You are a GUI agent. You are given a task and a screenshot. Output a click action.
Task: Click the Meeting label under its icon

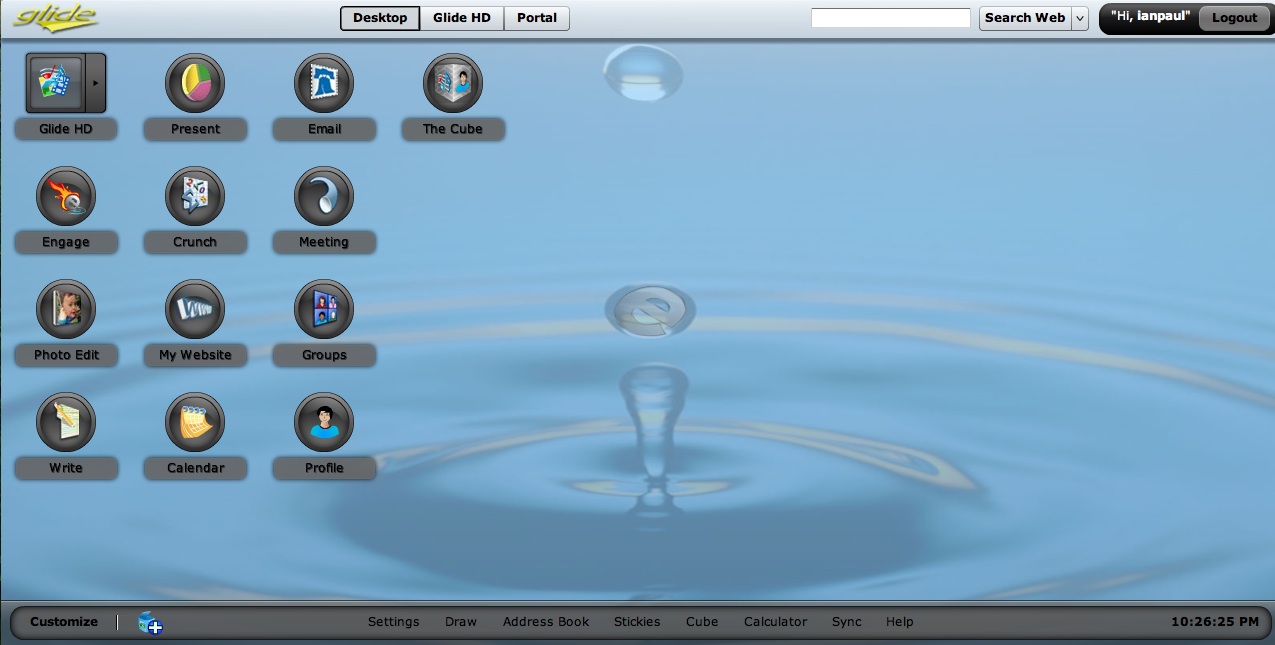[x=324, y=242]
